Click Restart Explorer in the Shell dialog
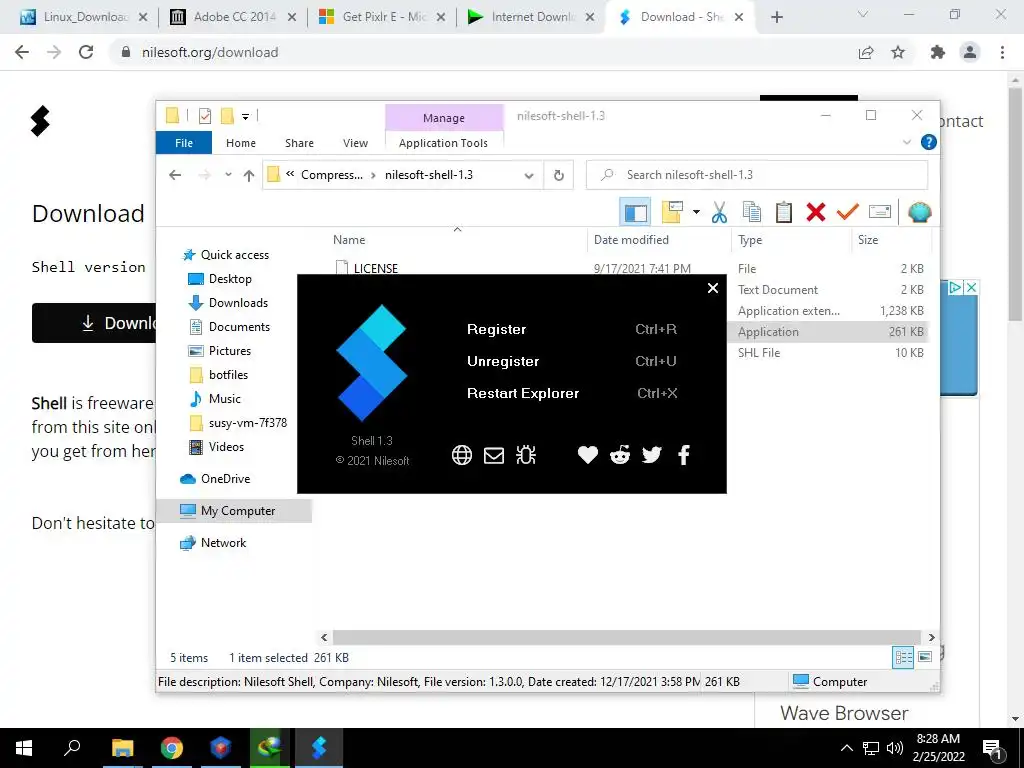The width and height of the screenshot is (1024, 768). pos(522,393)
